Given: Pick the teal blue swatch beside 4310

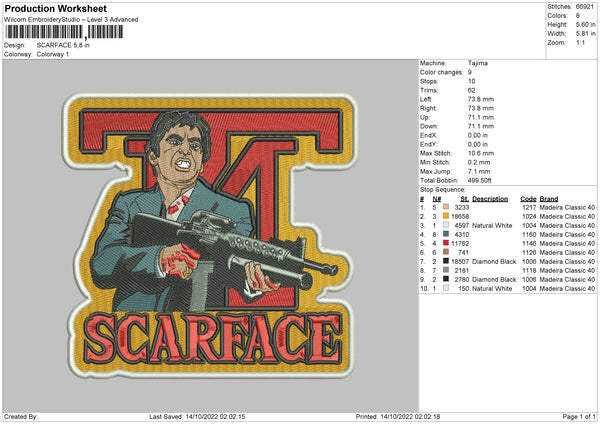Looking at the screenshot, I should [x=446, y=234].
